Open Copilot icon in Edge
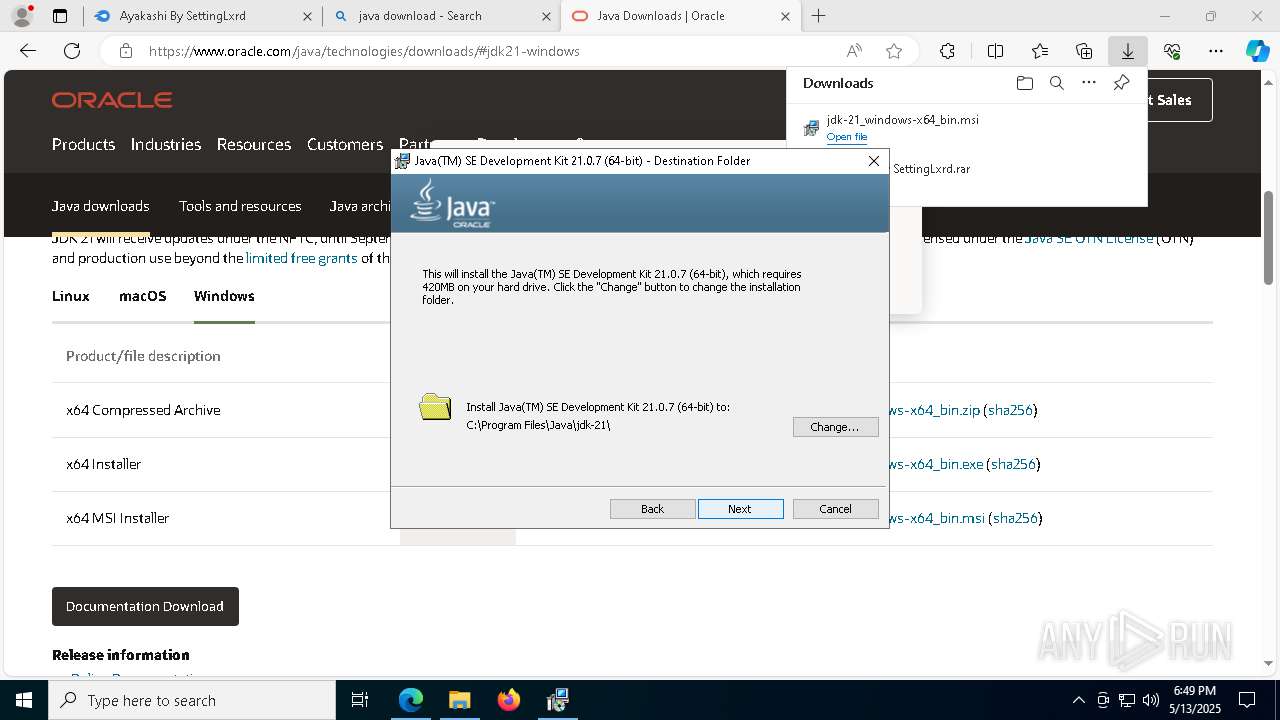Image resolution: width=1280 pixels, height=720 pixels. 1257,51
